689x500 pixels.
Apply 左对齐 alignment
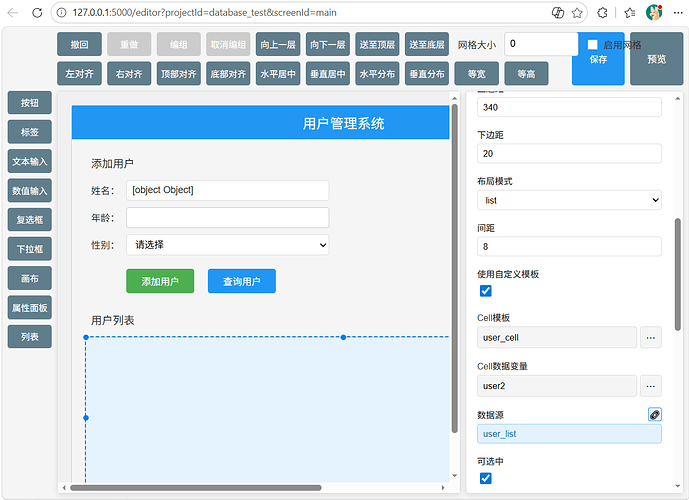click(x=80, y=73)
